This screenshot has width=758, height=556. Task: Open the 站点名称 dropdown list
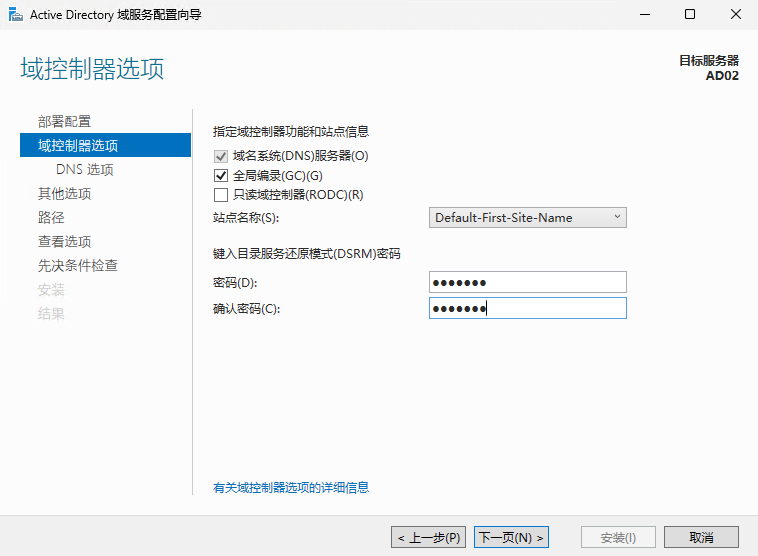[x=527, y=217]
